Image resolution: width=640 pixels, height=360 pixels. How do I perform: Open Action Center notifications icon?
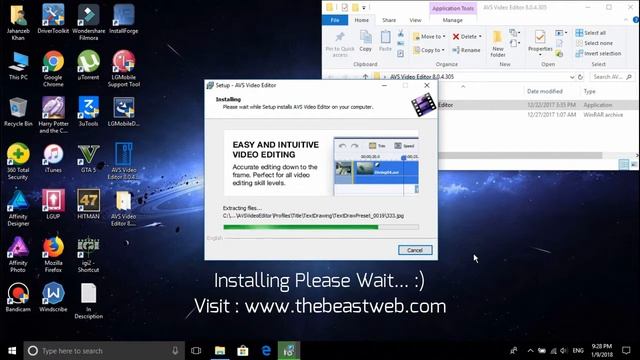coord(626,351)
